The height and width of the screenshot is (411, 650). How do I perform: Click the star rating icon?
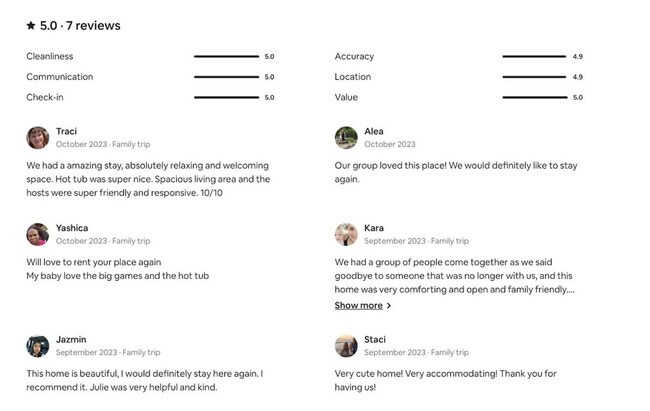[x=31, y=26]
